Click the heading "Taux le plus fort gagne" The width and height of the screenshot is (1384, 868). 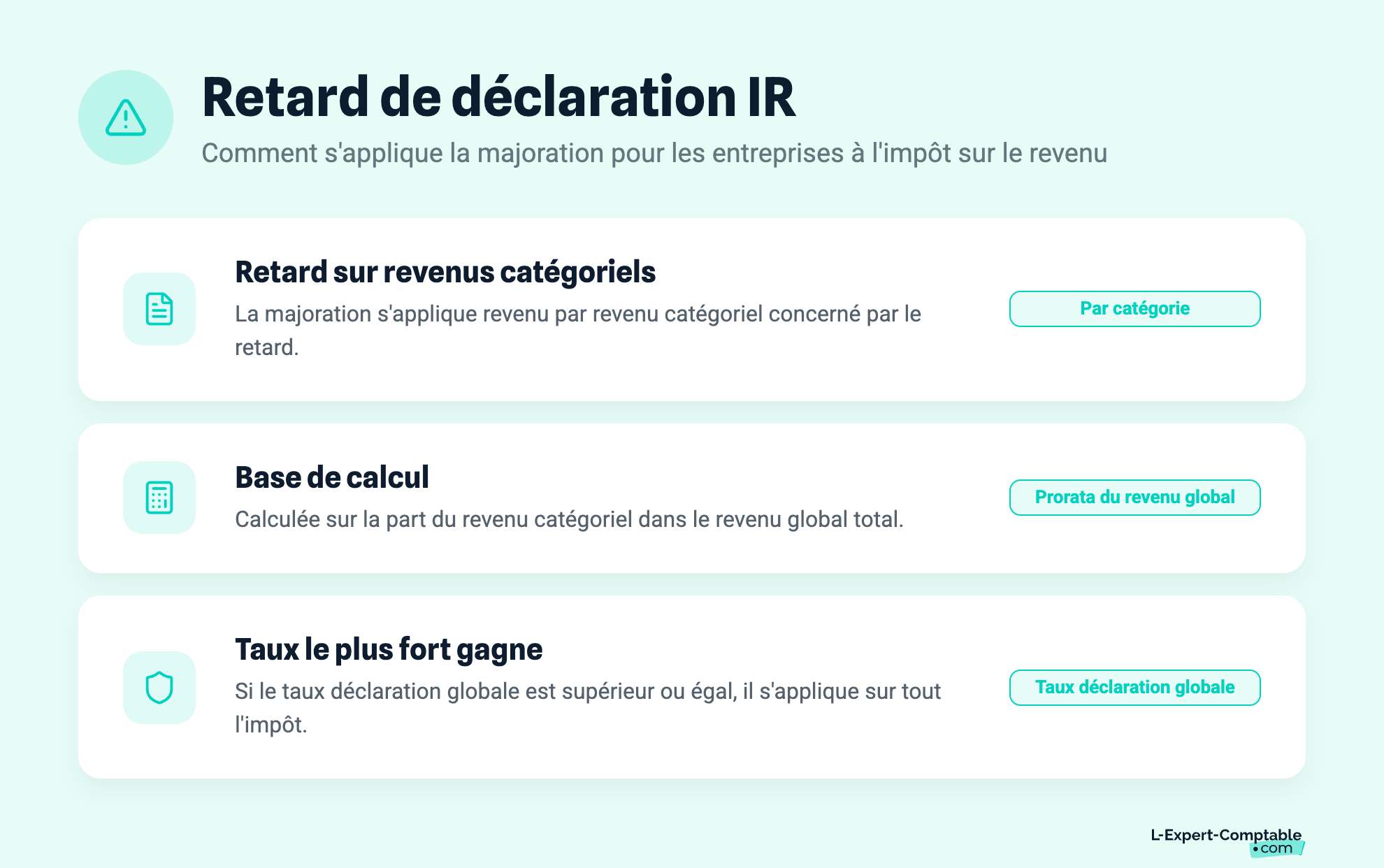pos(389,649)
